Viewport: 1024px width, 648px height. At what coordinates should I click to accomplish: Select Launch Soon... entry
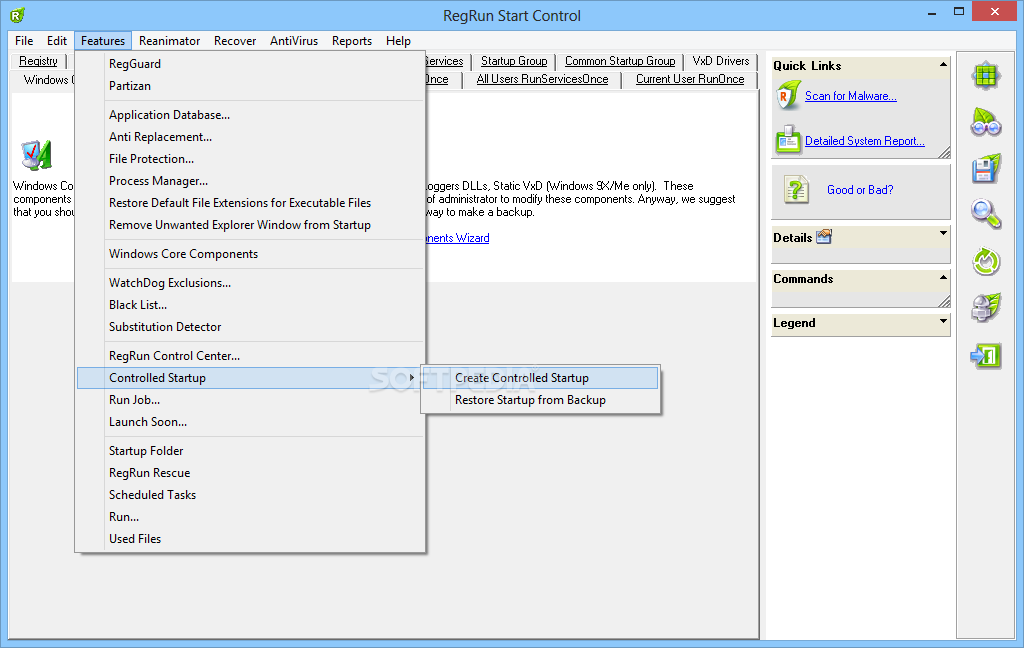tap(251, 422)
